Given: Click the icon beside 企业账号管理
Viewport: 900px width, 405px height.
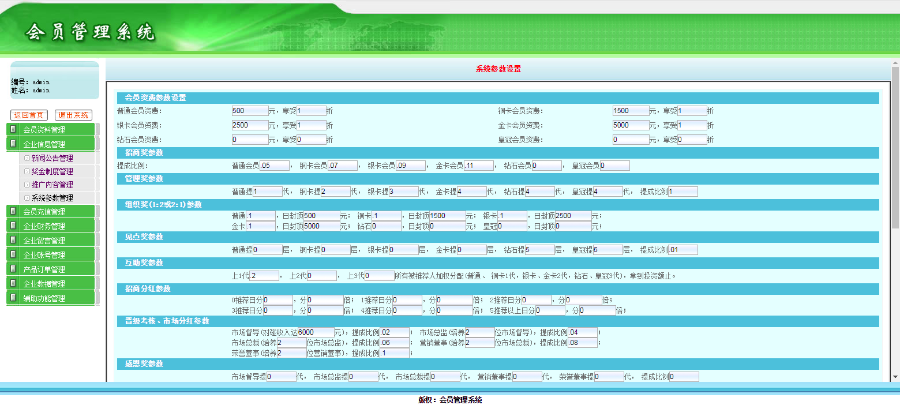Looking at the screenshot, I should 13,255.
